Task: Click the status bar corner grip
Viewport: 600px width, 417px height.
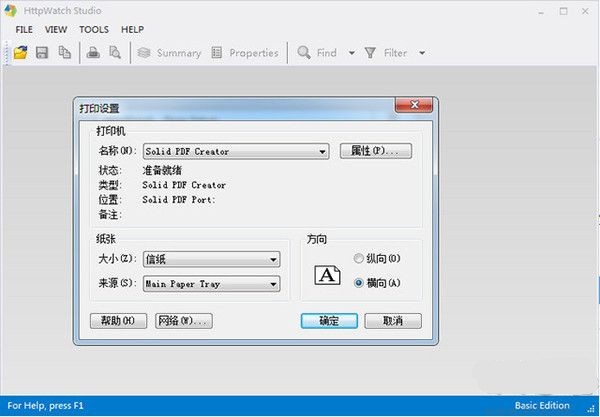Action: click(593, 408)
